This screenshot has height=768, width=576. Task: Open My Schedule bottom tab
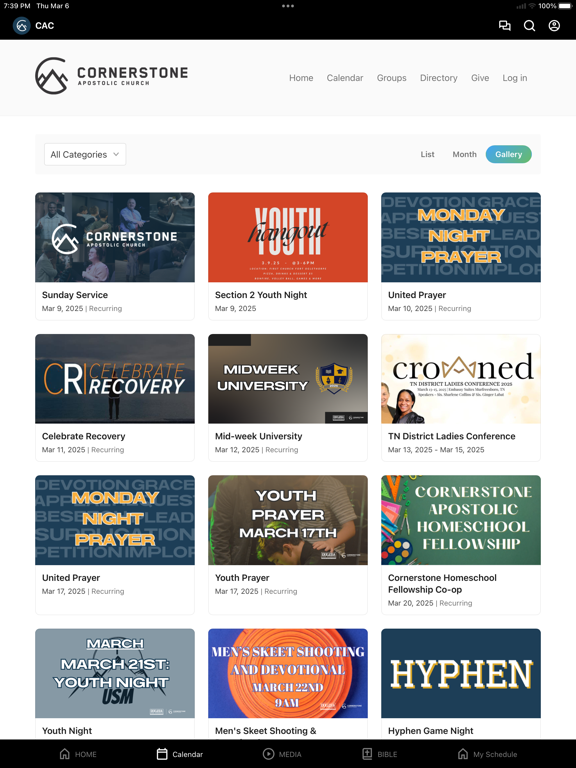[487, 754]
